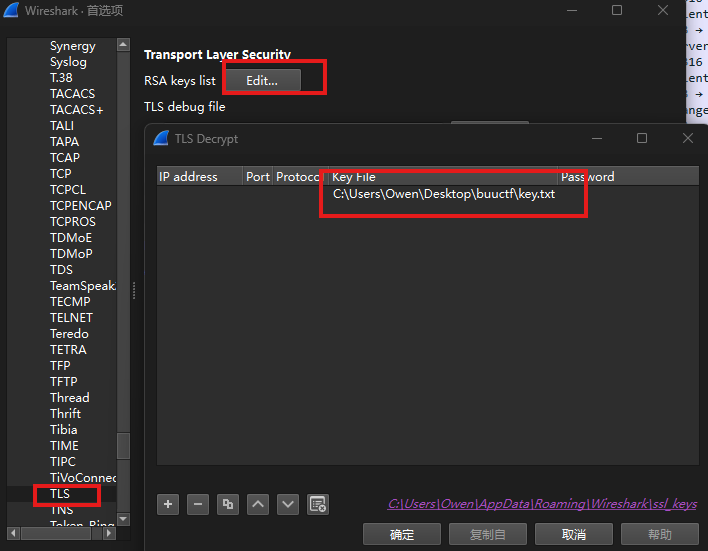
Task: Select TIPC protocol entry
Action: pos(63,462)
